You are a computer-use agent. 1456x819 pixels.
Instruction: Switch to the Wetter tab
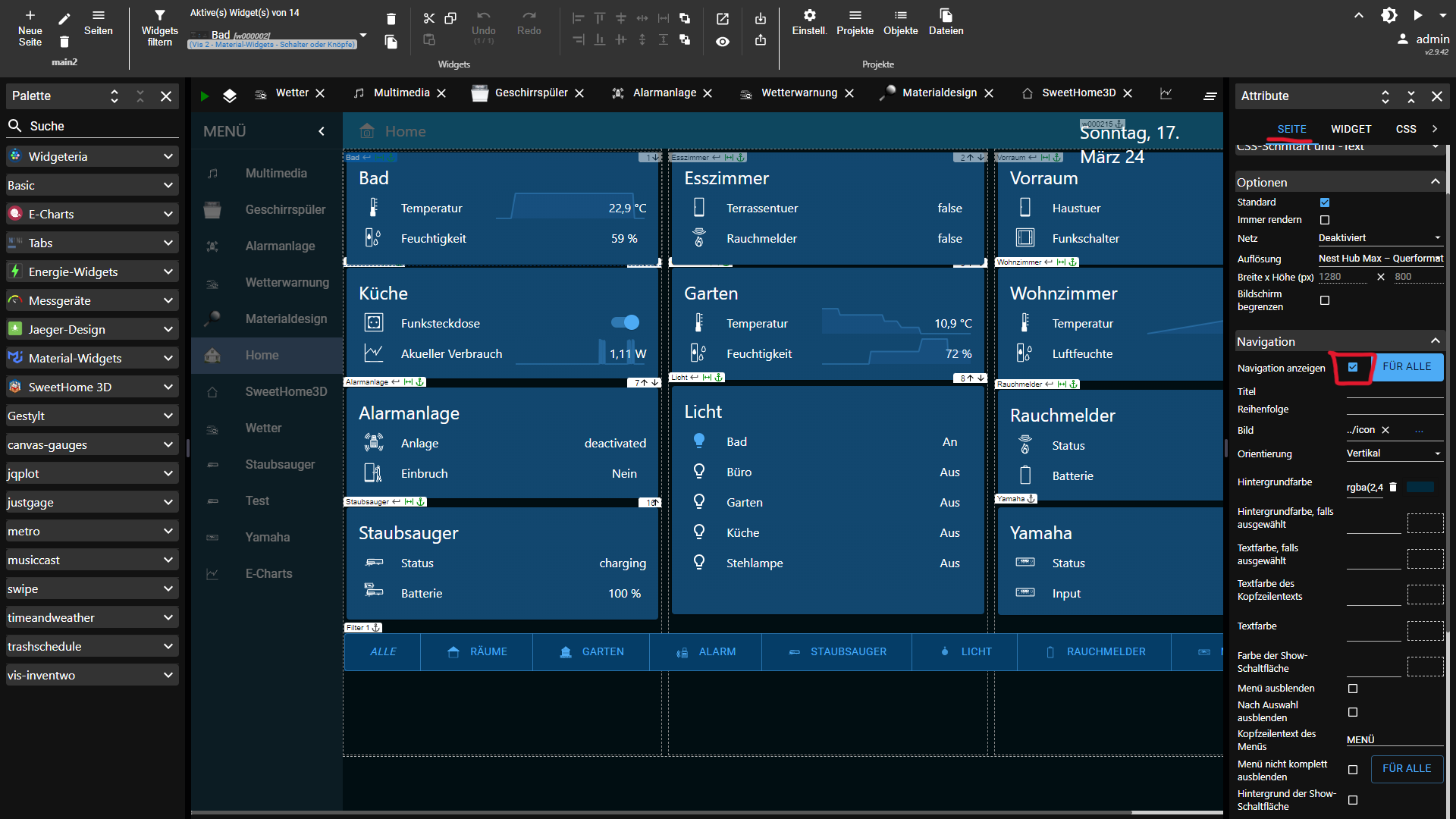[292, 93]
